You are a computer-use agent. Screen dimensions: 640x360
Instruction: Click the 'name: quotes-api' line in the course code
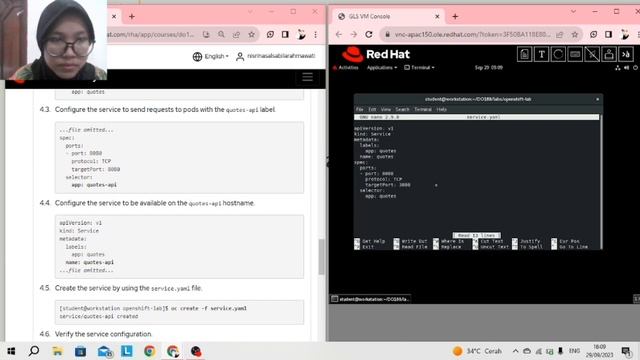tap(90, 262)
